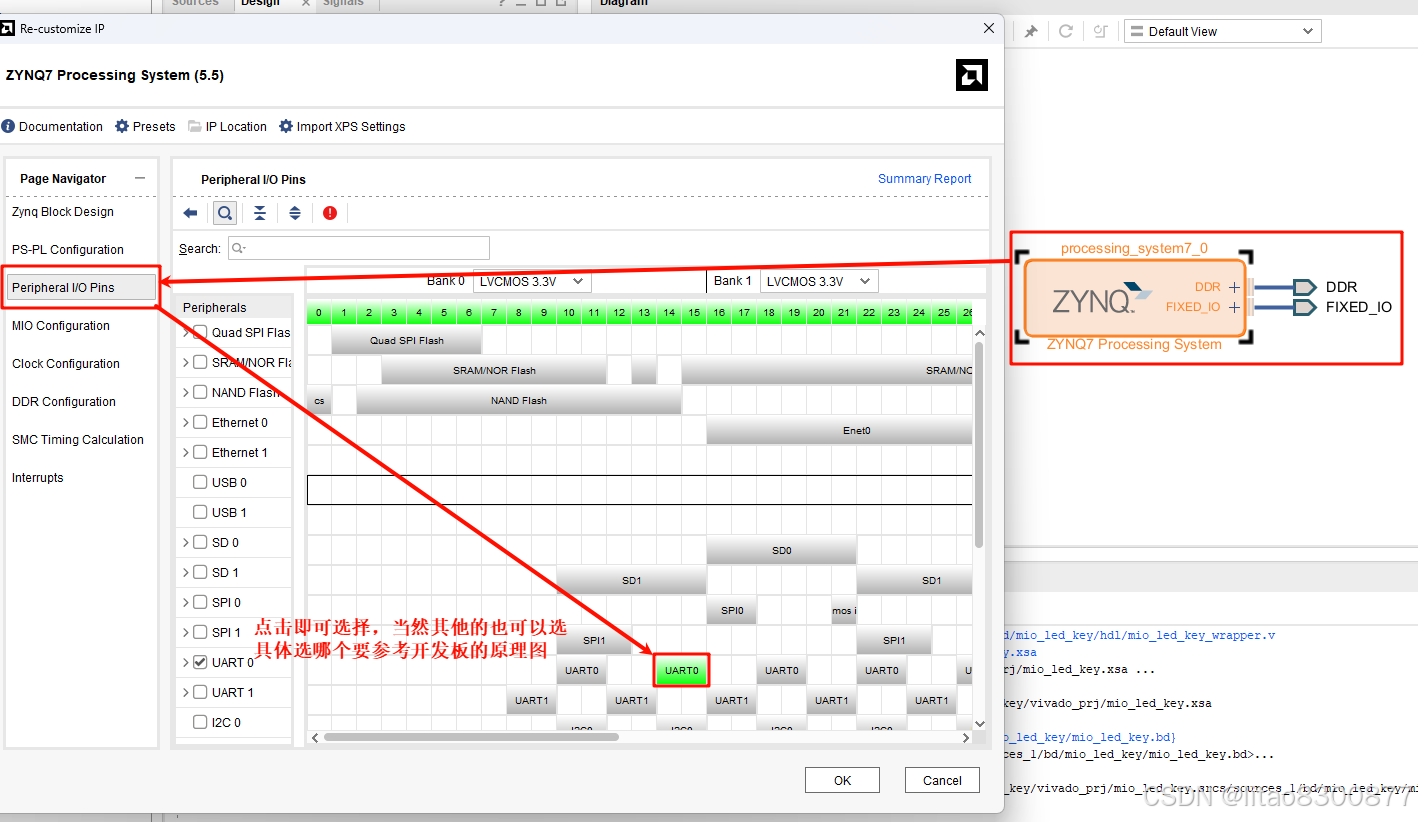Enable the SRAM/NOR Flash checkbox
This screenshot has height=822, width=1418.
click(200, 362)
